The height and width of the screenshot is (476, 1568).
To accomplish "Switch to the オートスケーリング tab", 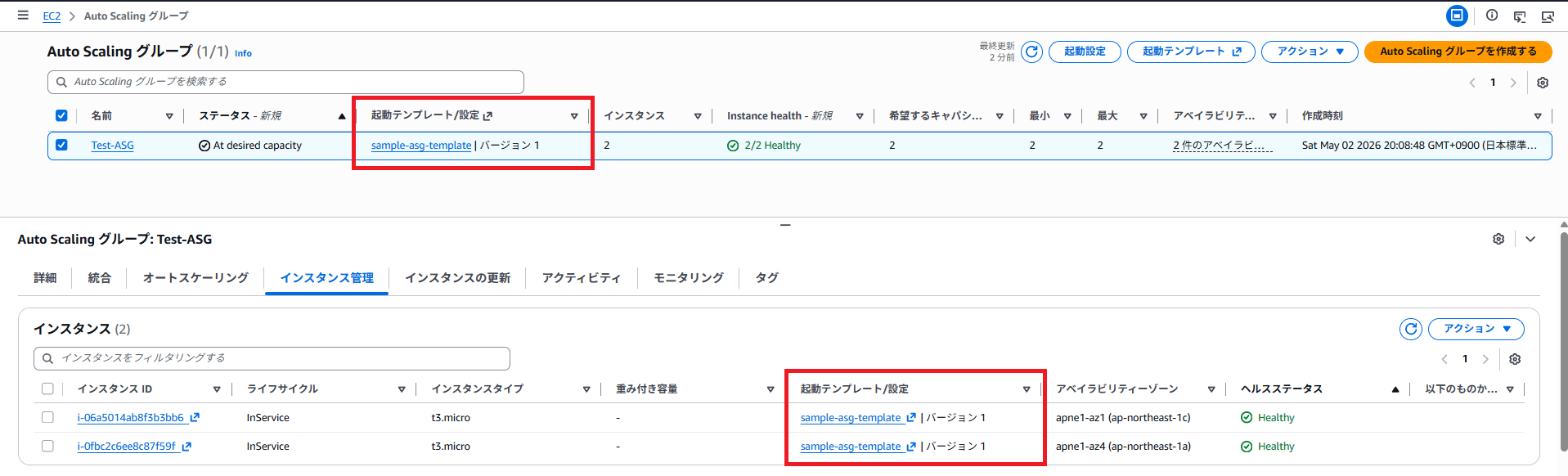I will (195, 278).
